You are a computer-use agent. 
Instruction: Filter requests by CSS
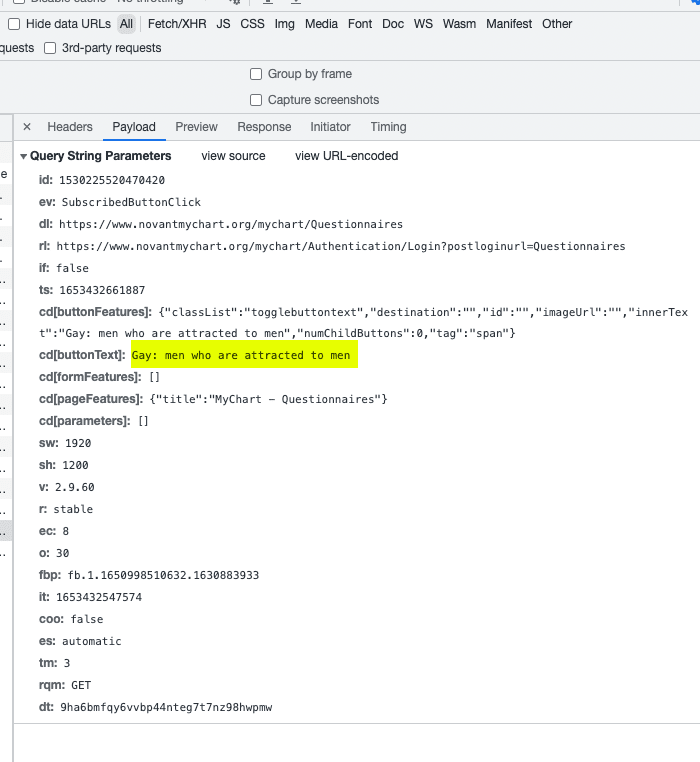point(252,24)
